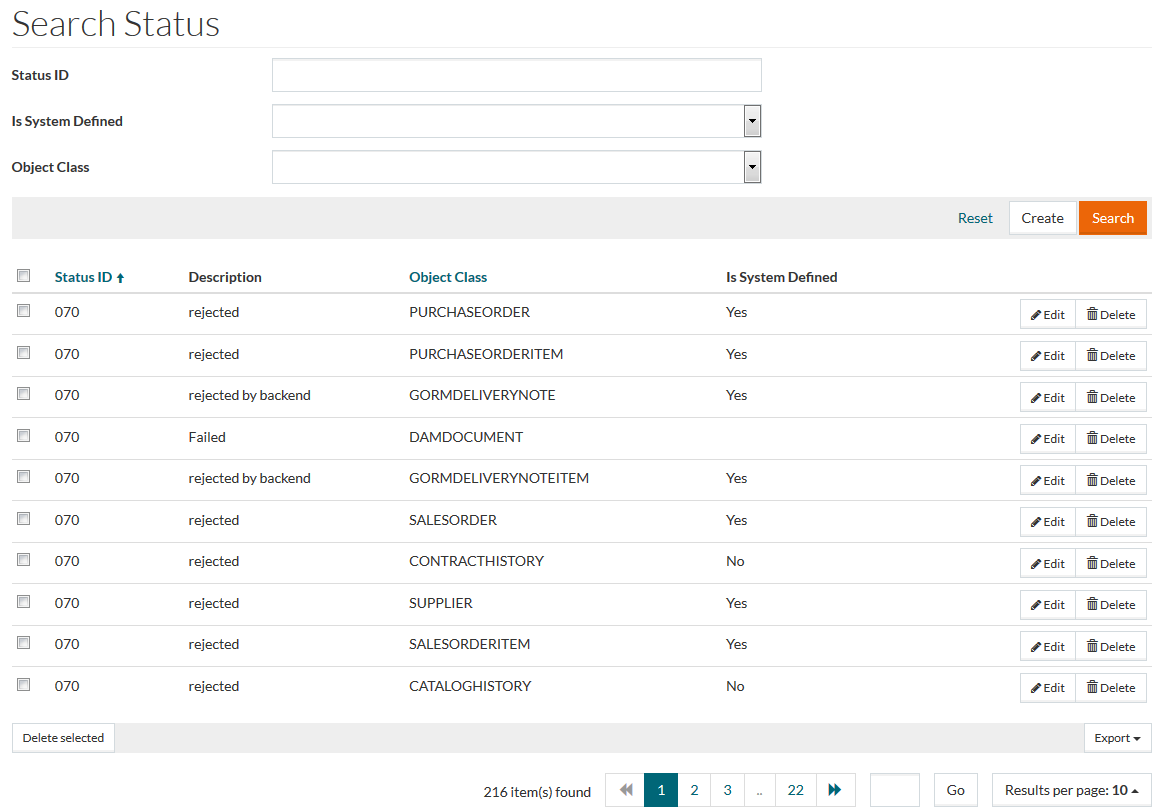Click into the Status ID text field

tap(516, 75)
